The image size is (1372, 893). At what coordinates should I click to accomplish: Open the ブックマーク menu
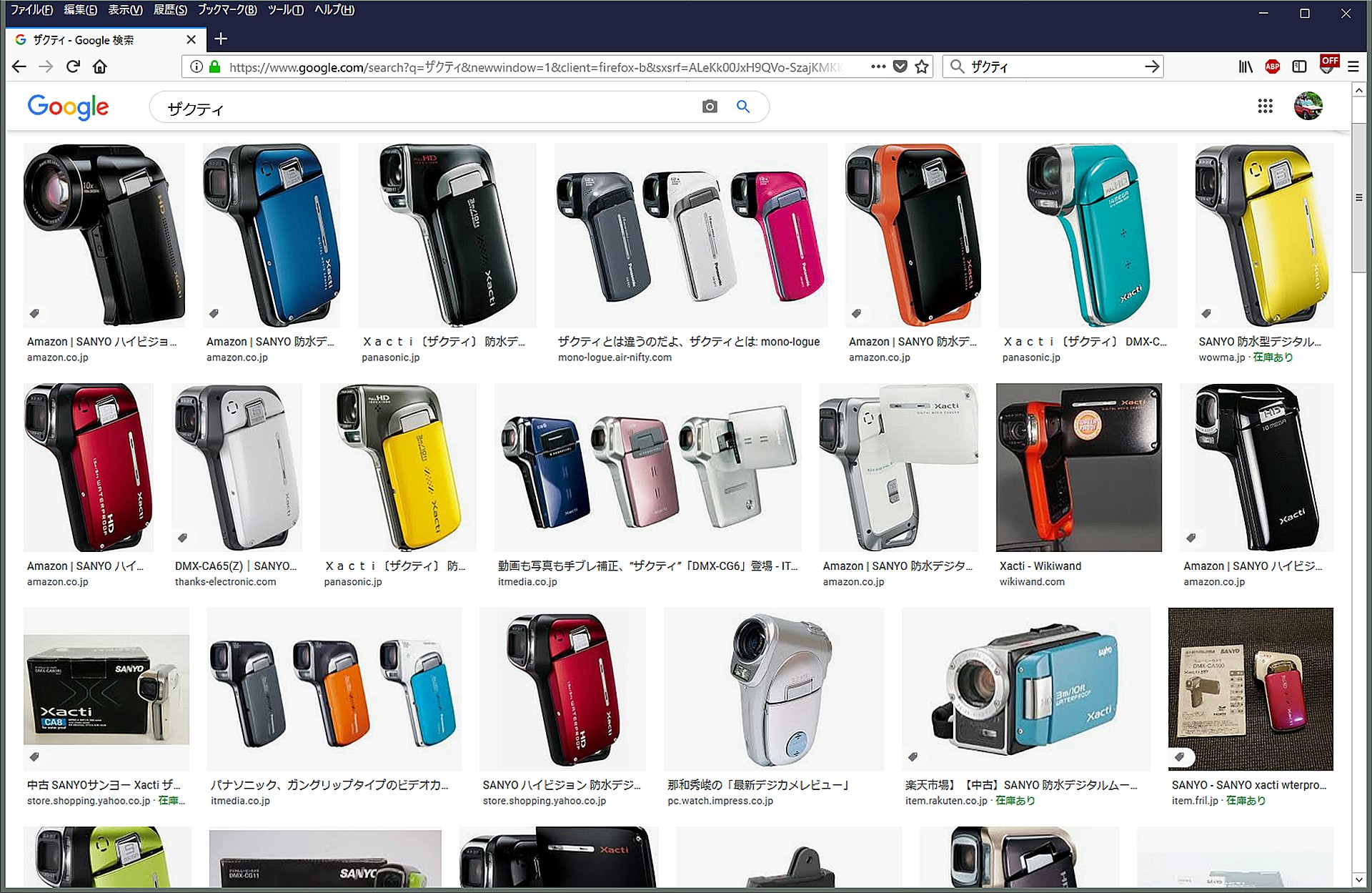pyautogui.click(x=227, y=10)
